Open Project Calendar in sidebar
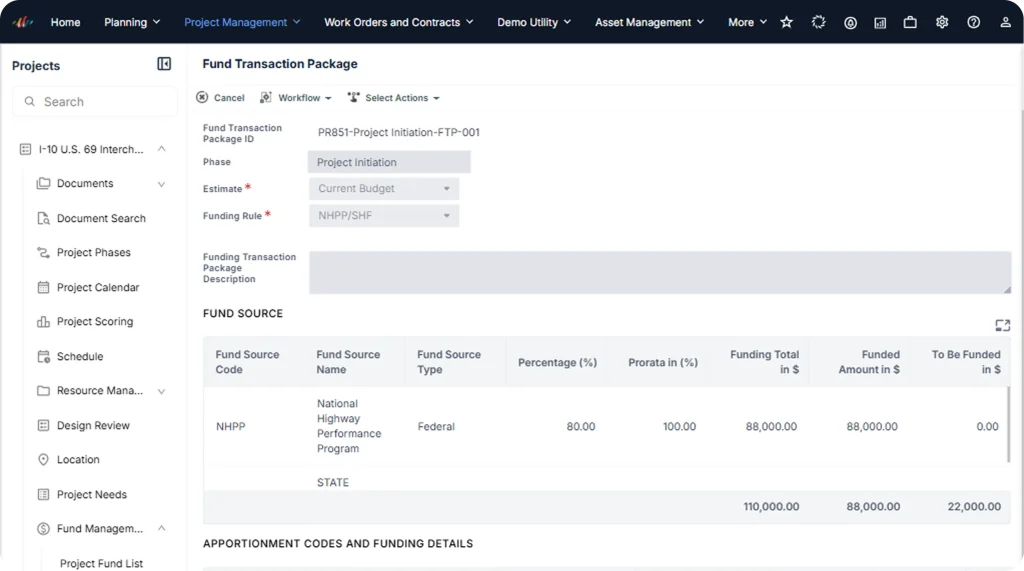 coord(98,287)
